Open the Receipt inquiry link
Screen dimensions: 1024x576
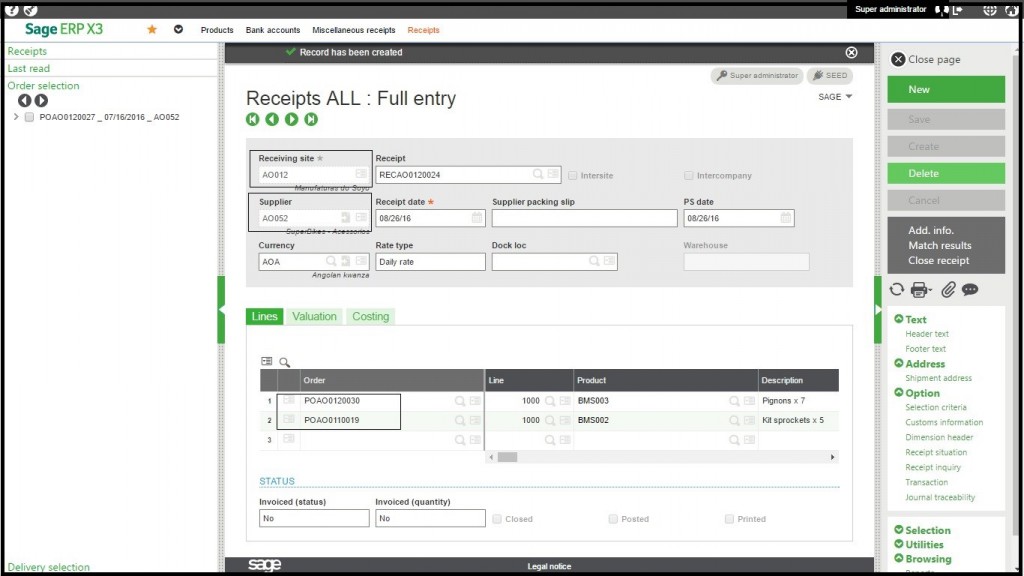coord(933,468)
